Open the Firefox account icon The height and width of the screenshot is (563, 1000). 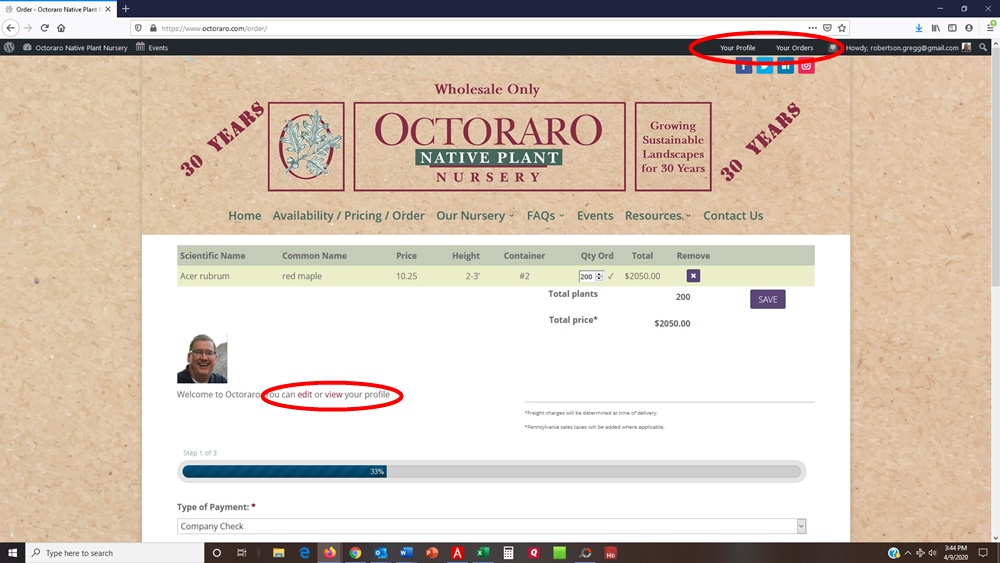click(969, 28)
